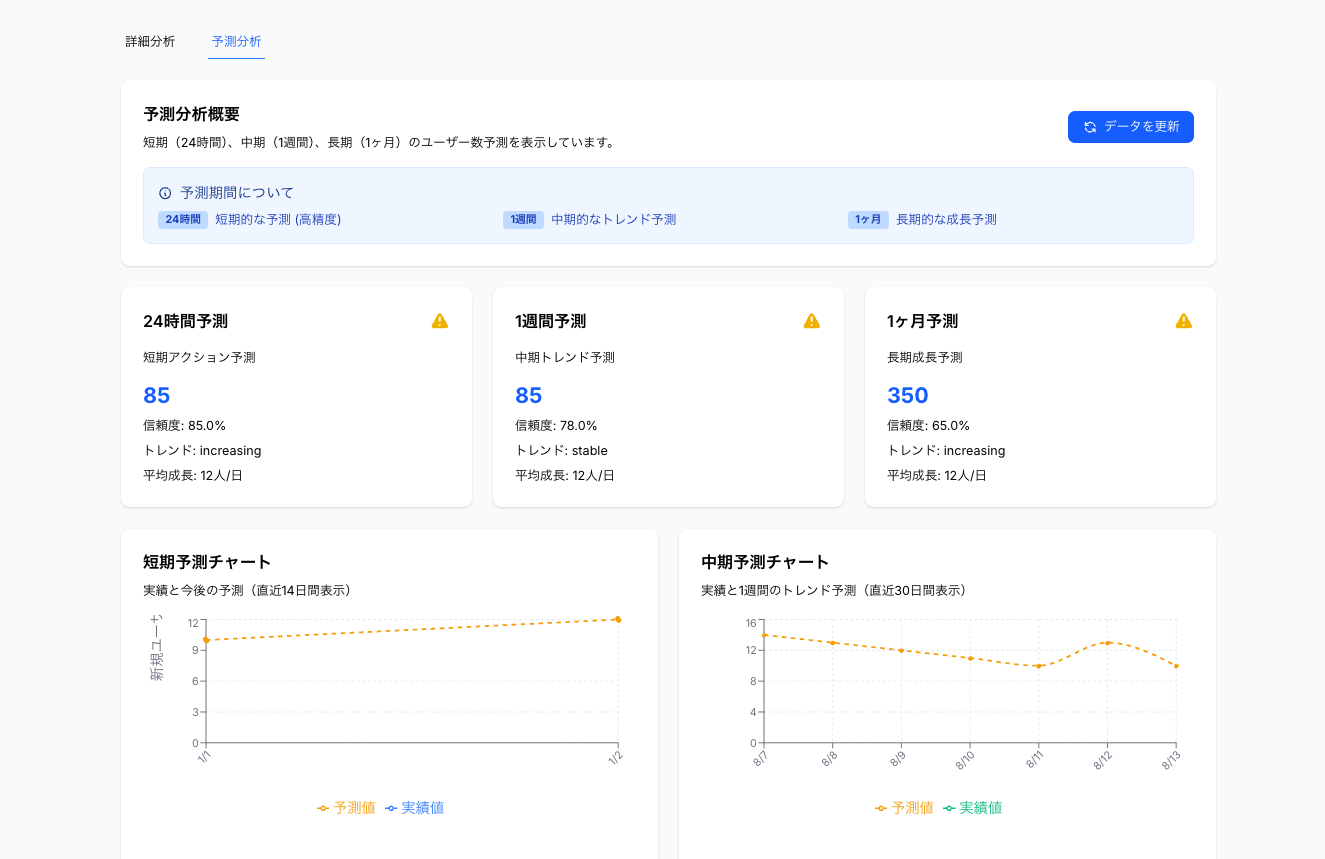This screenshot has height=859, width=1325.
Task: Click 長期的な成長予測 text
Action: [x=946, y=220]
